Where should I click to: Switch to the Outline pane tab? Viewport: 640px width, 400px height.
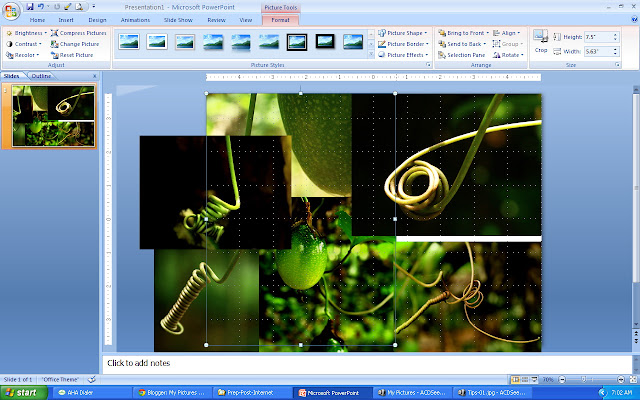click(41, 76)
